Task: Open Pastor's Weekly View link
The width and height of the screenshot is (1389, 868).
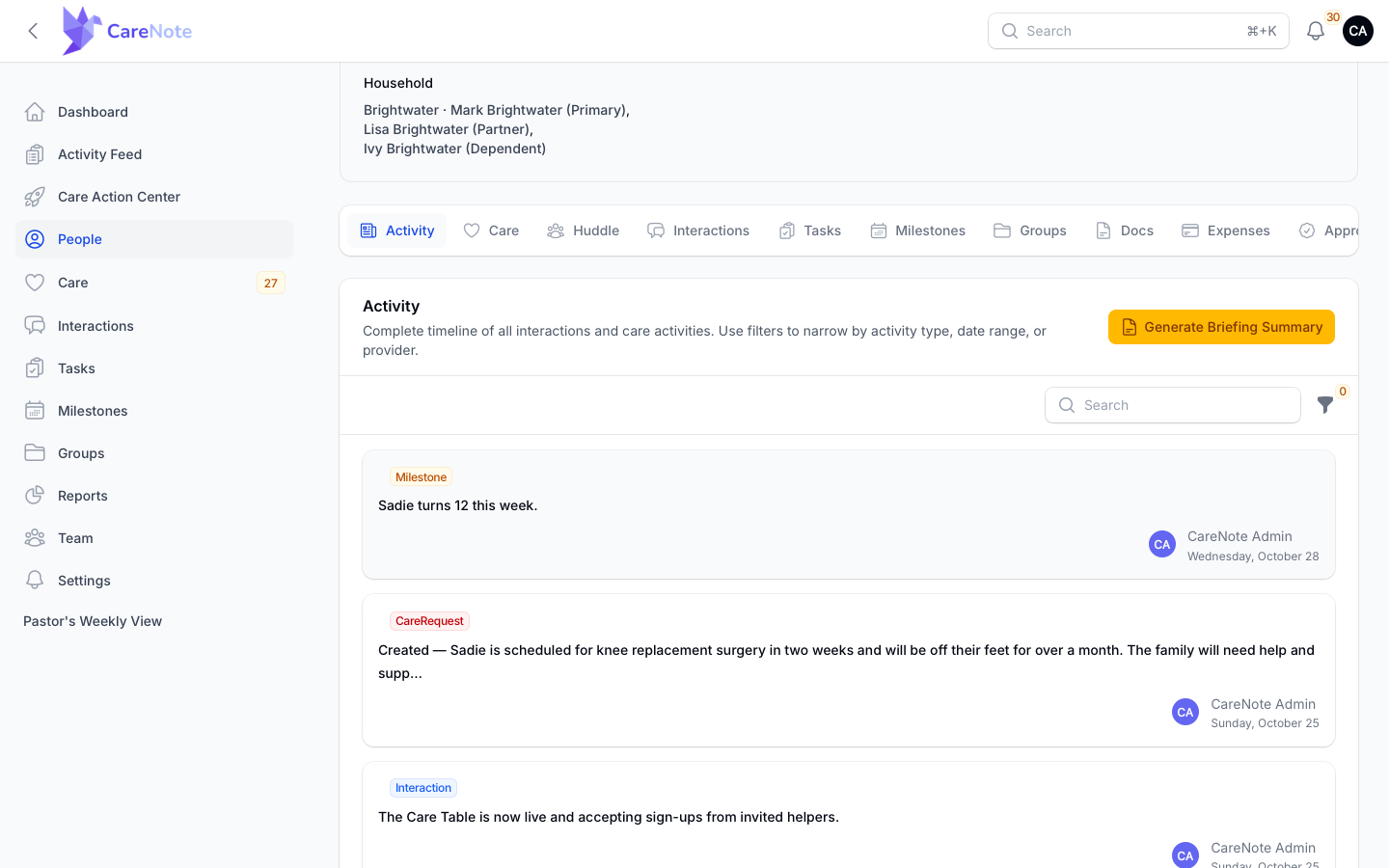Action: click(93, 621)
